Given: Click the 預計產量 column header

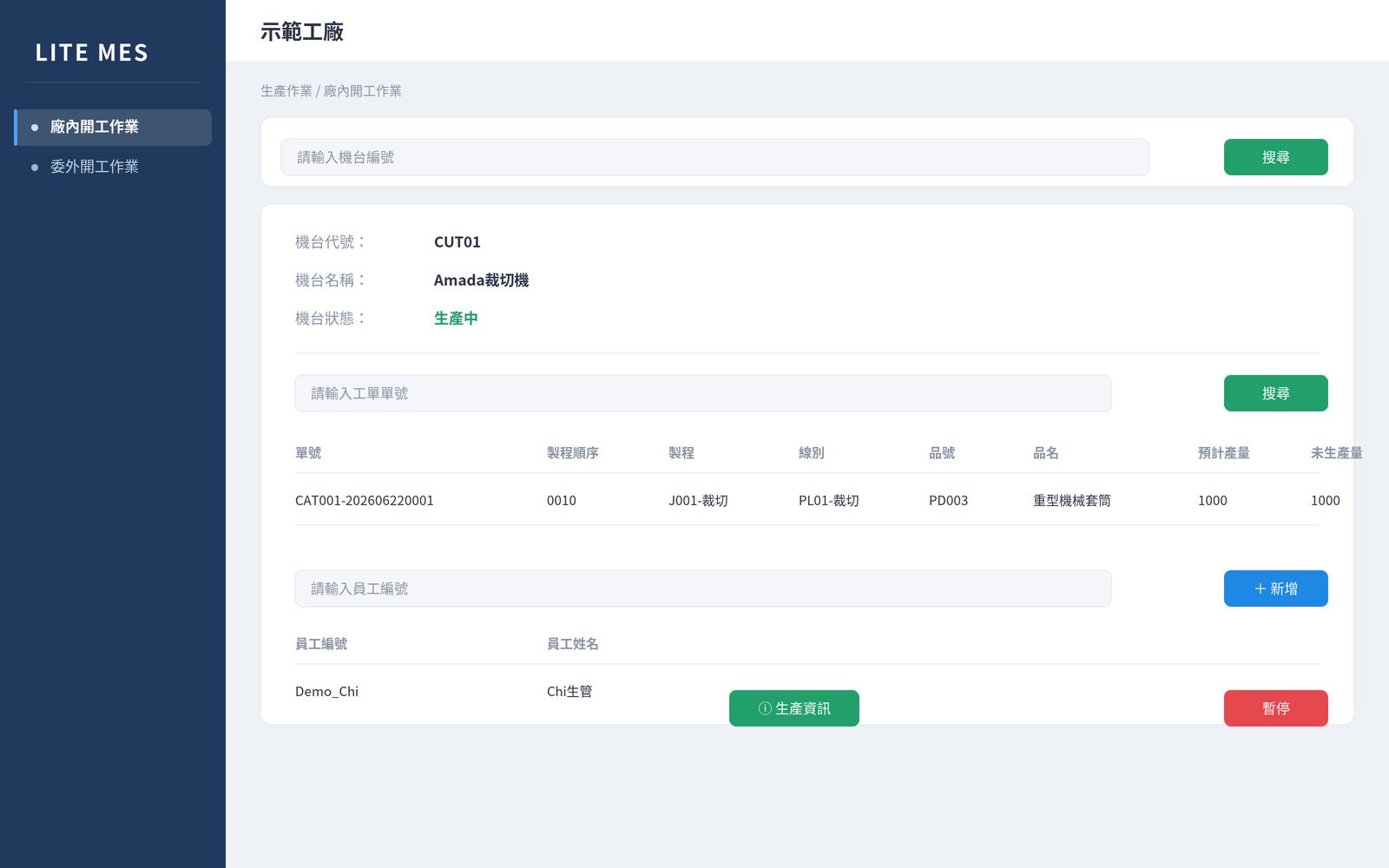Looking at the screenshot, I should point(1224,453).
